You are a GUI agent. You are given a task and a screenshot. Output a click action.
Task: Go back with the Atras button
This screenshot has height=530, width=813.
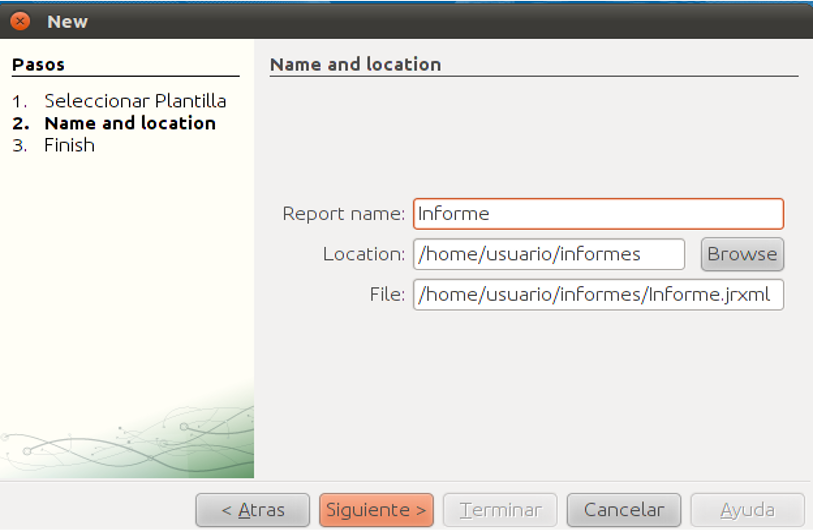pyautogui.click(x=253, y=510)
